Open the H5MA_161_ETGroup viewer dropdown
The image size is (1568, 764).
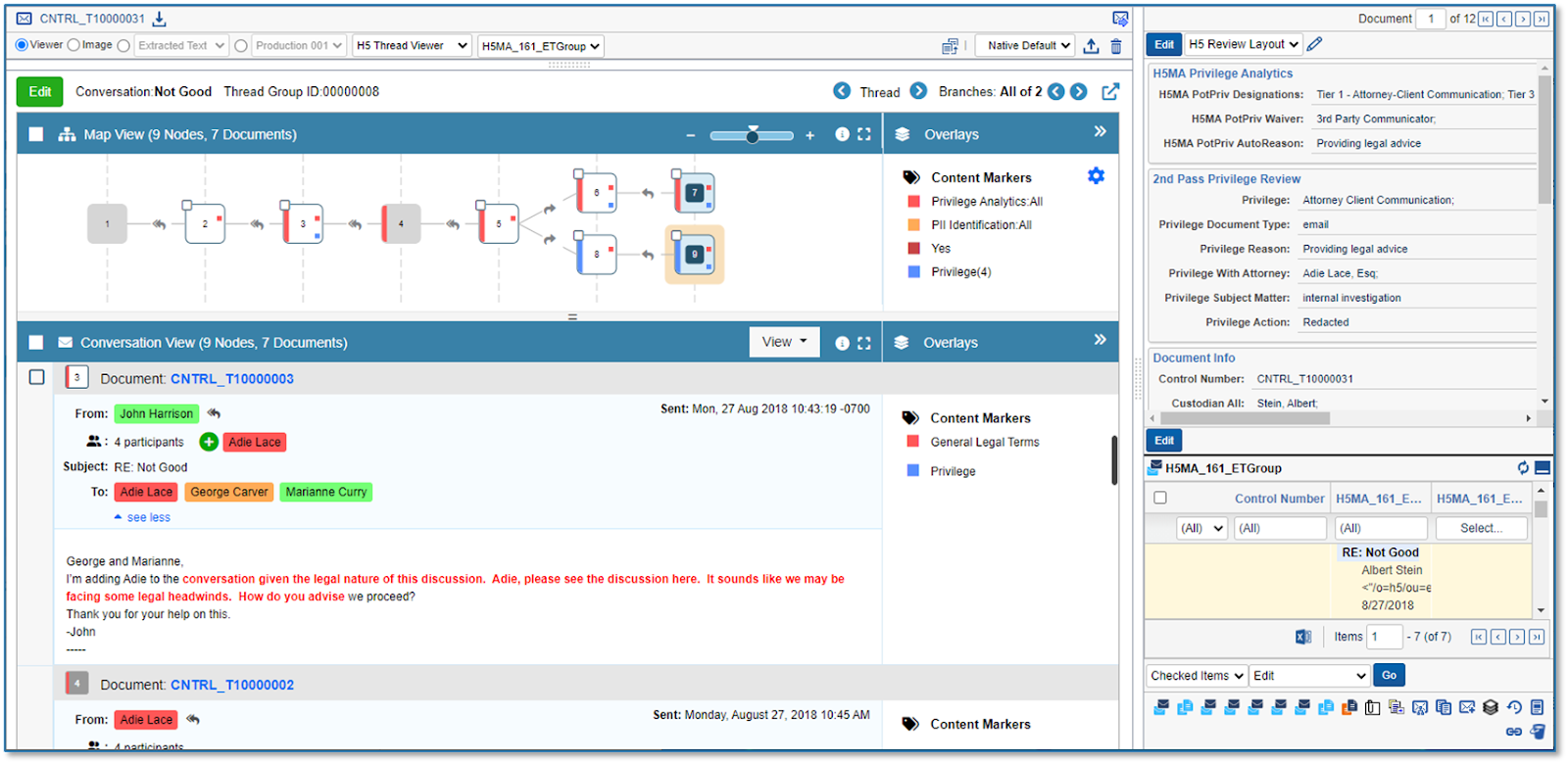coord(541,46)
